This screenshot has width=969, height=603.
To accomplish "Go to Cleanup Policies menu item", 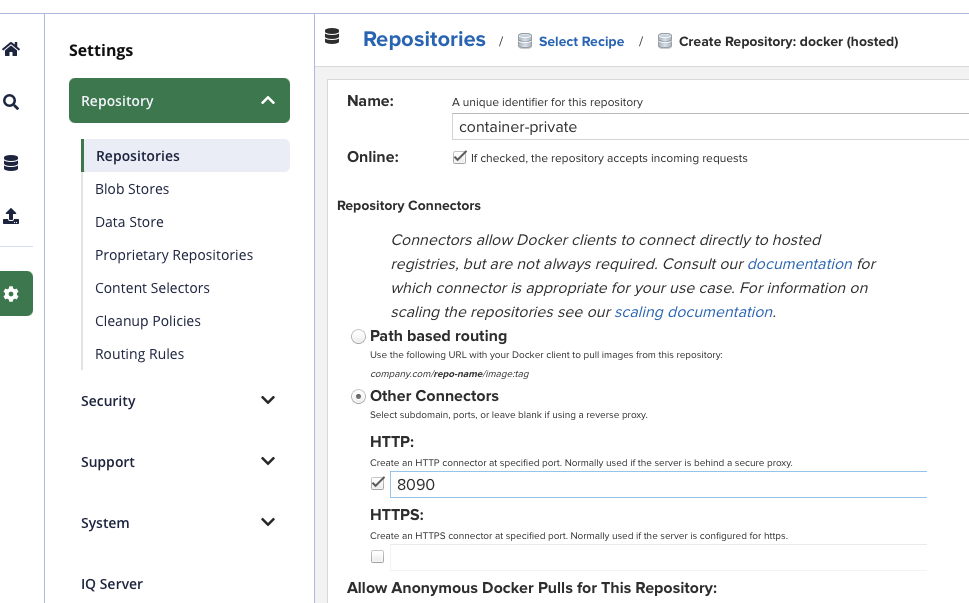I will click(148, 321).
